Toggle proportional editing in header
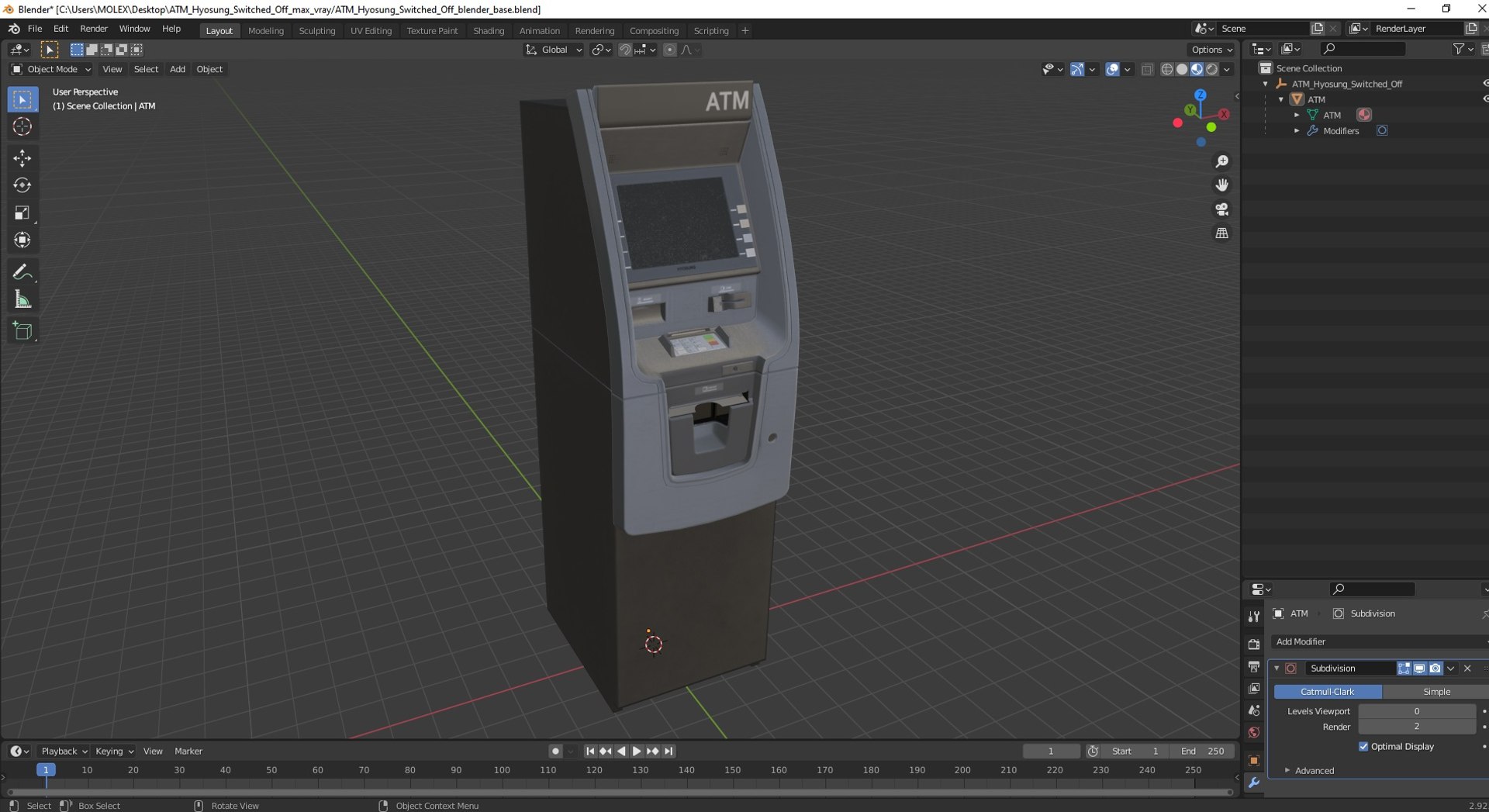The height and width of the screenshot is (812, 1489). click(669, 50)
